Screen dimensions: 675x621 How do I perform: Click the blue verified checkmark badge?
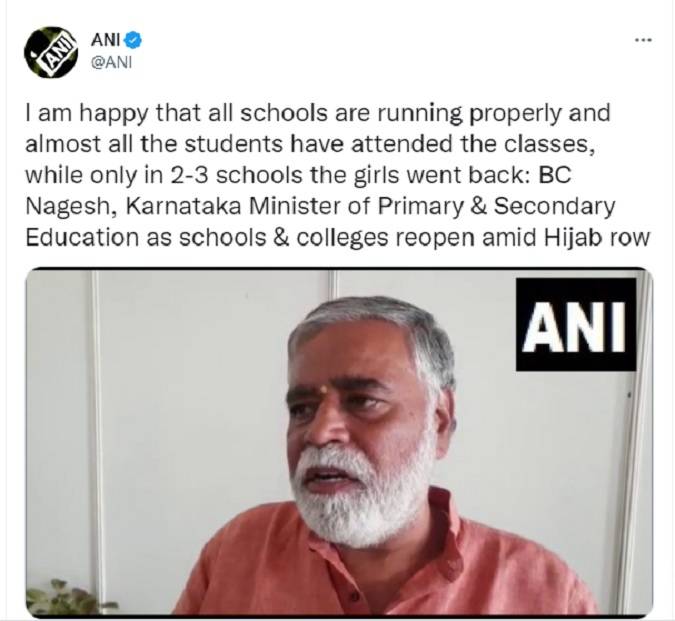pyautogui.click(x=133, y=41)
